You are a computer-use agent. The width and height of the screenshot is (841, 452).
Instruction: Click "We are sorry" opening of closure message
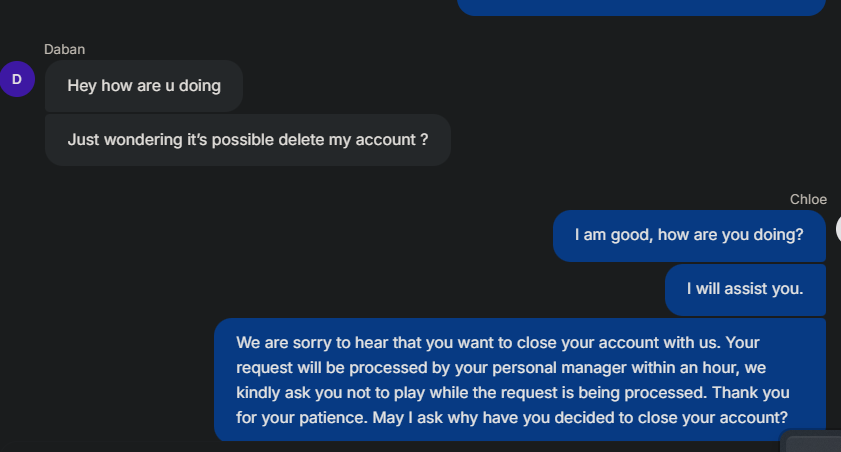(281, 343)
